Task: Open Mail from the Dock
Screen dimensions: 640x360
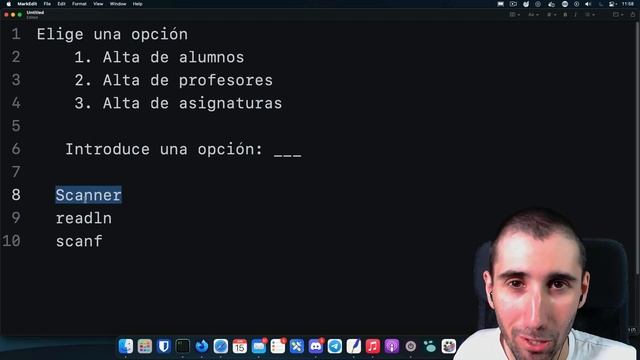Action: coord(259,347)
